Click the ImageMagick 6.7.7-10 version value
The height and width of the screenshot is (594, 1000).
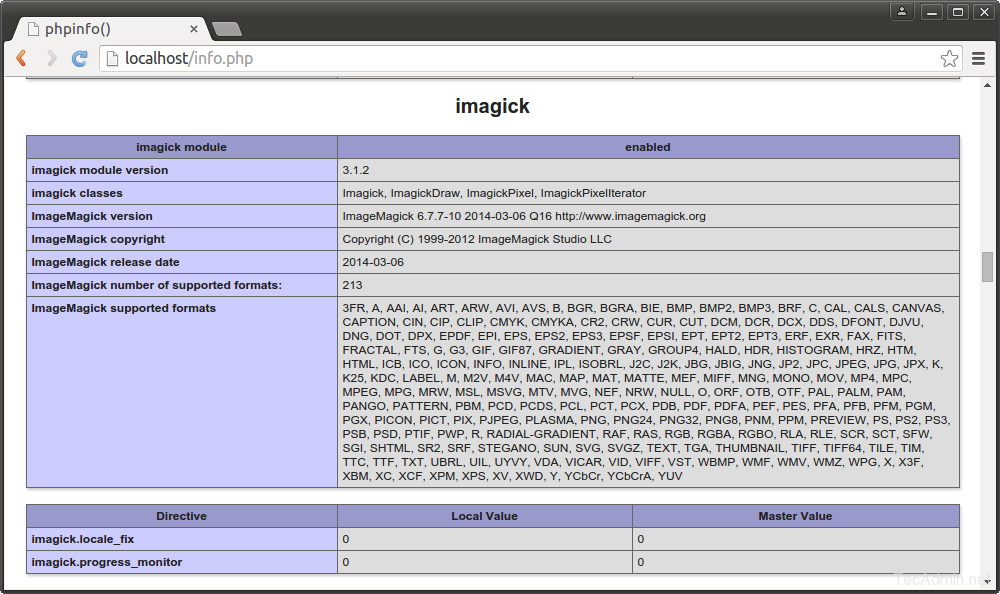pyautogui.click(x=524, y=216)
